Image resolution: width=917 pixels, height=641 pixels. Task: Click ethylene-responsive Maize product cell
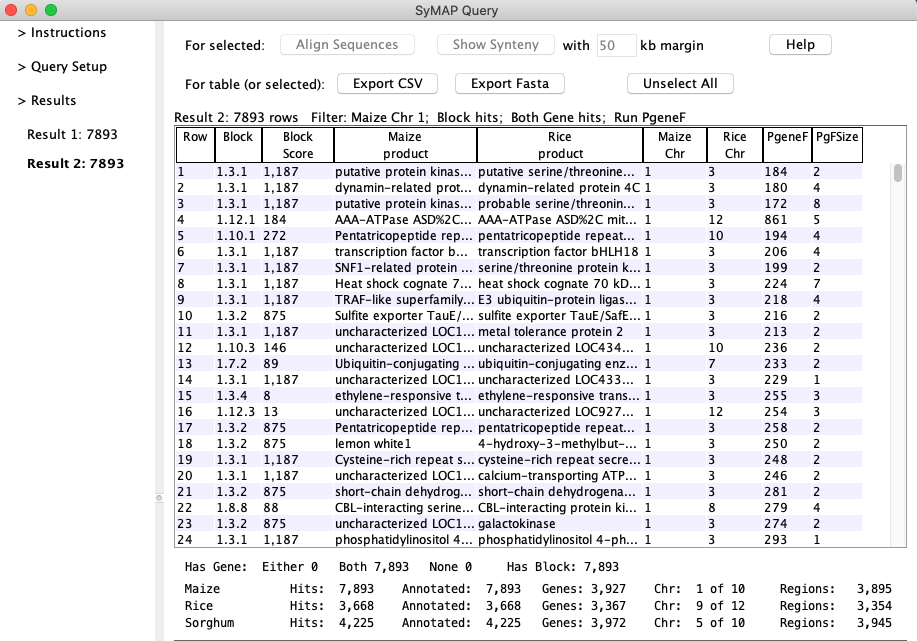405,396
